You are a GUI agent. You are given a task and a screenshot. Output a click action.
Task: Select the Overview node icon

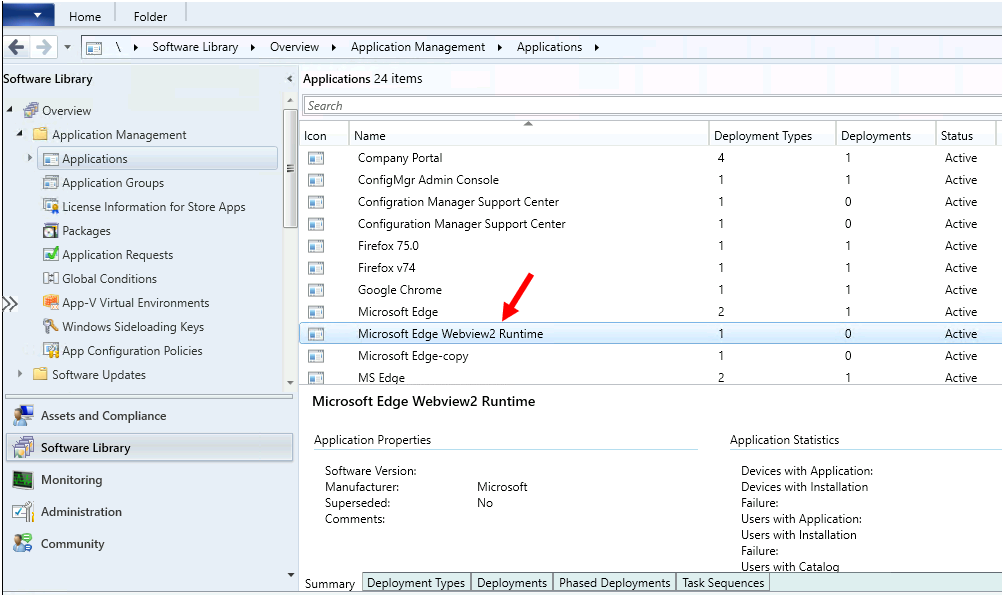(31, 110)
